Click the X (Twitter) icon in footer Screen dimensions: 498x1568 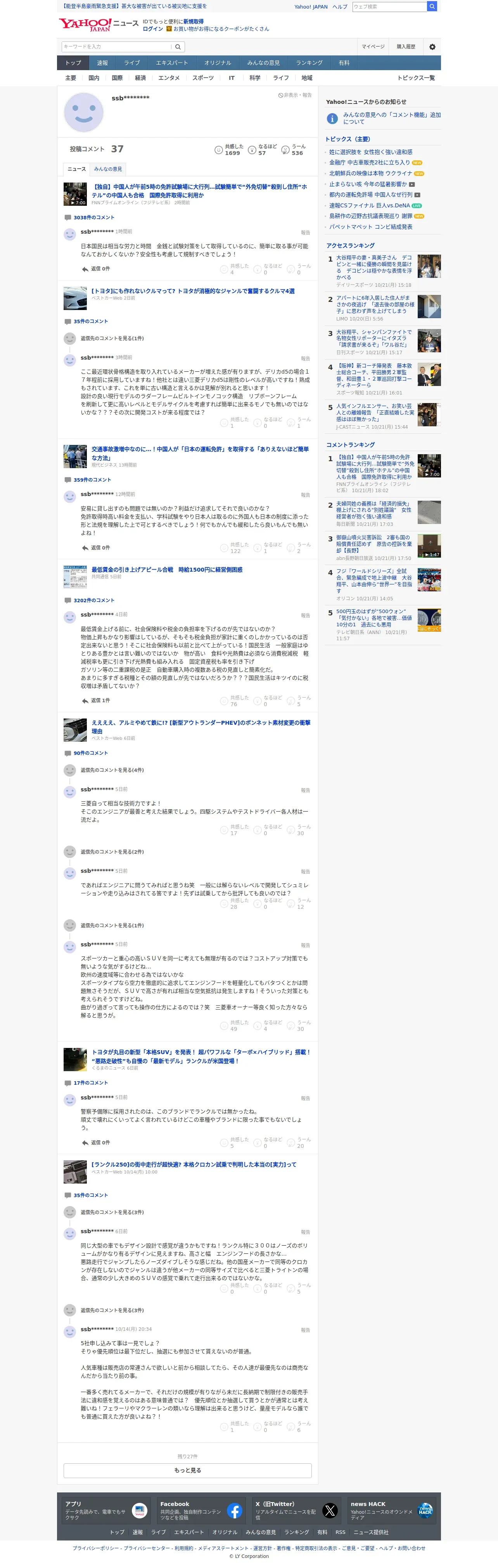pyautogui.click(x=330, y=1511)
